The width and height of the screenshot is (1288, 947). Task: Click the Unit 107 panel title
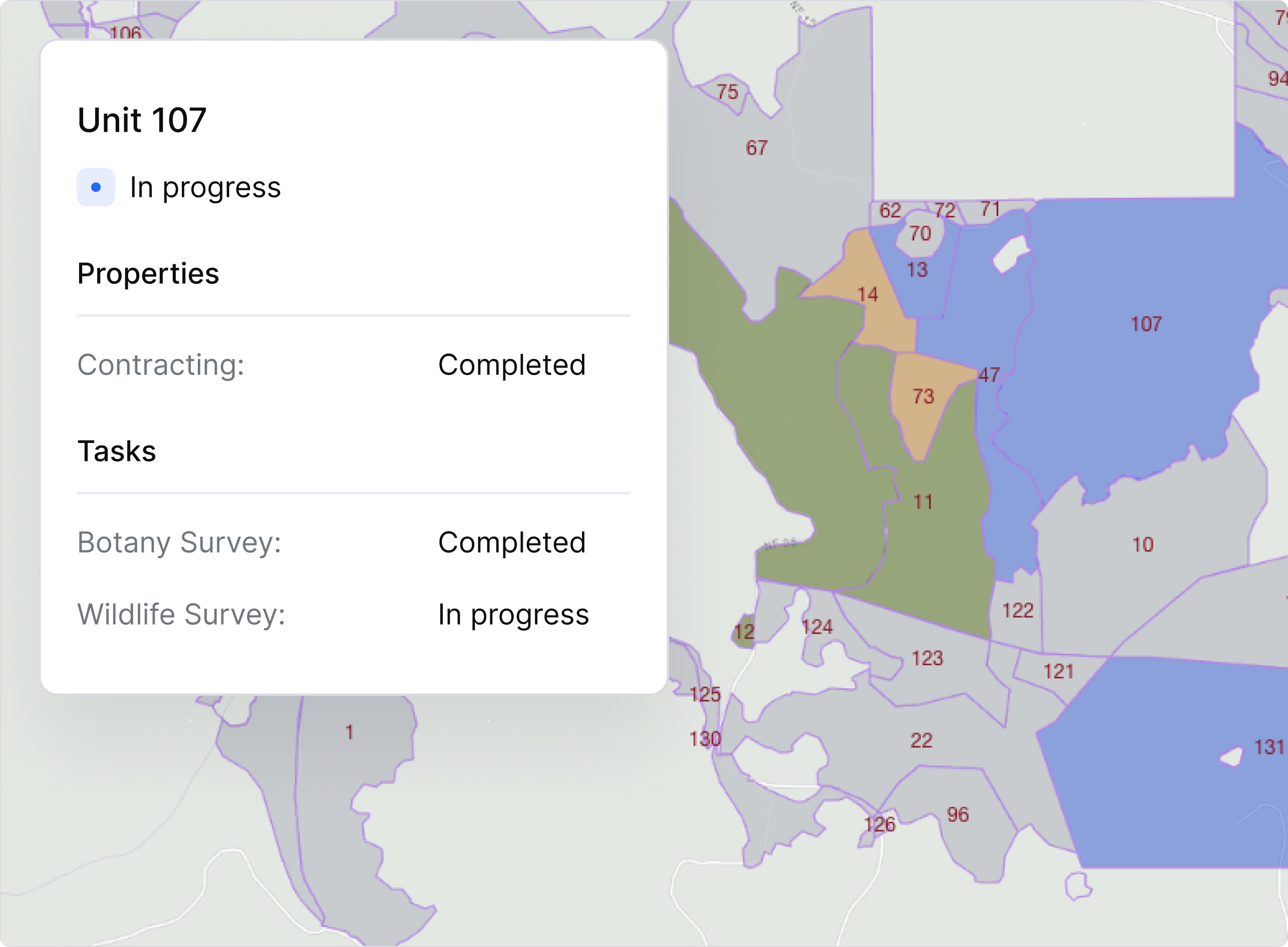tap(142, 119)
